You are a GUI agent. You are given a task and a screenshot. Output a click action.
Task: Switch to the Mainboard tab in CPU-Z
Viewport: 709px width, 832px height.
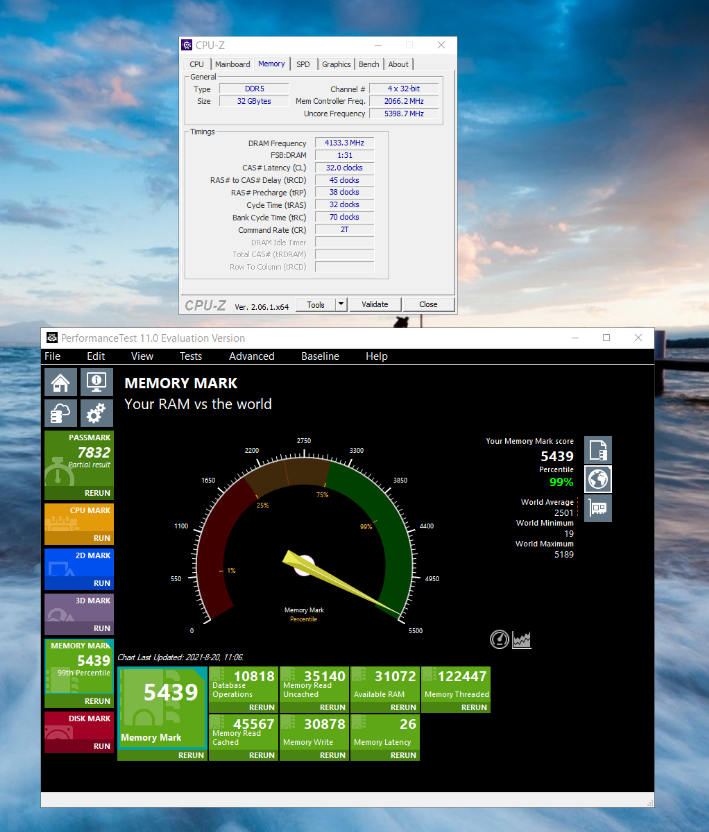[232, 64]
